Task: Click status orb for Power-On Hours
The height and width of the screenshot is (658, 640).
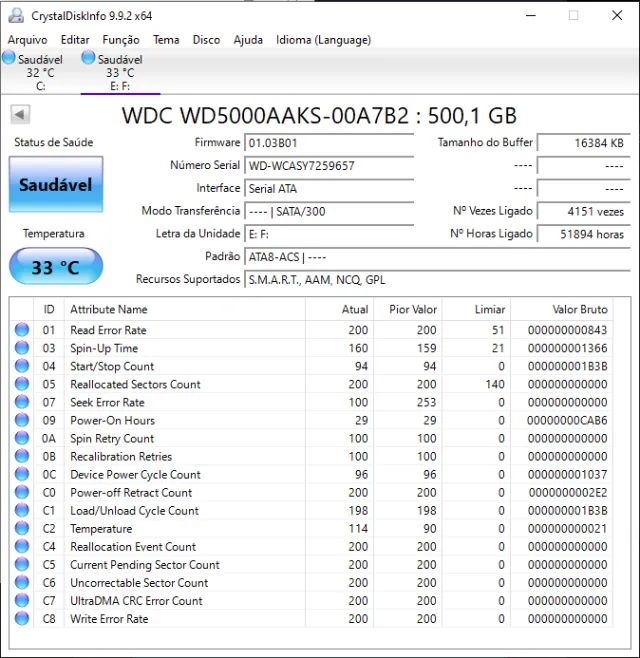Action: (x=22, y=420)
